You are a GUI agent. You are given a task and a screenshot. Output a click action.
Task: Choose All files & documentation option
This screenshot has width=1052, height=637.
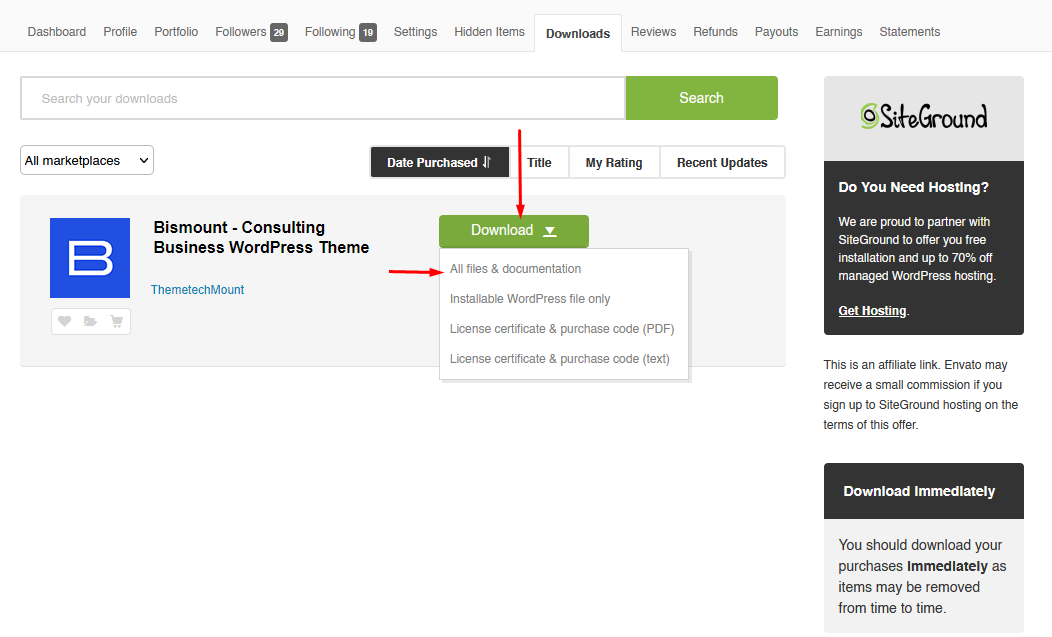515,268
